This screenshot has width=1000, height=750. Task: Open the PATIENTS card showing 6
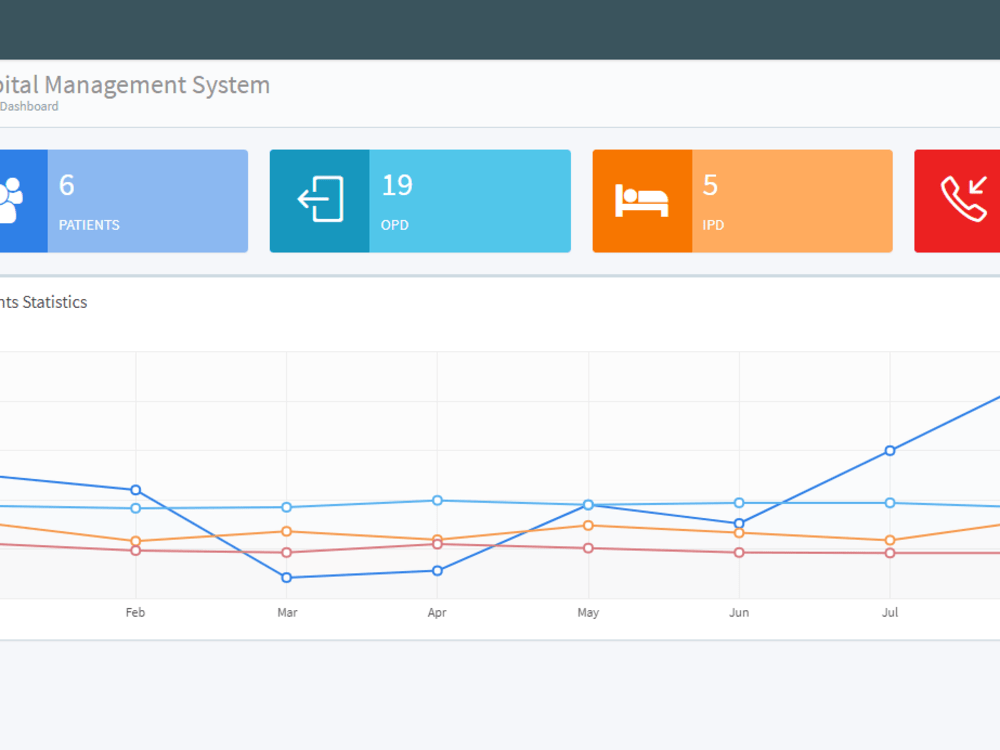point(124,201)
